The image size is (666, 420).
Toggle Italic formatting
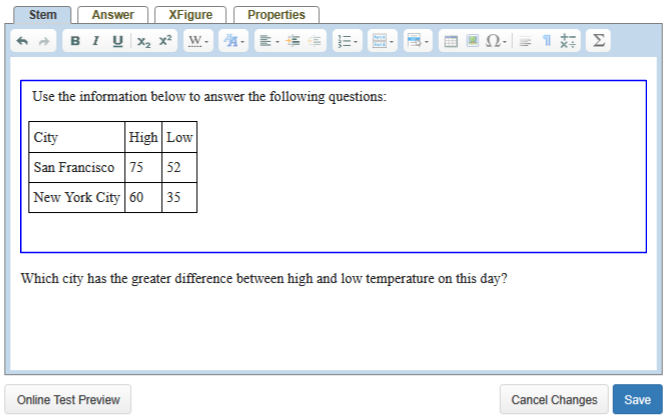96,41
